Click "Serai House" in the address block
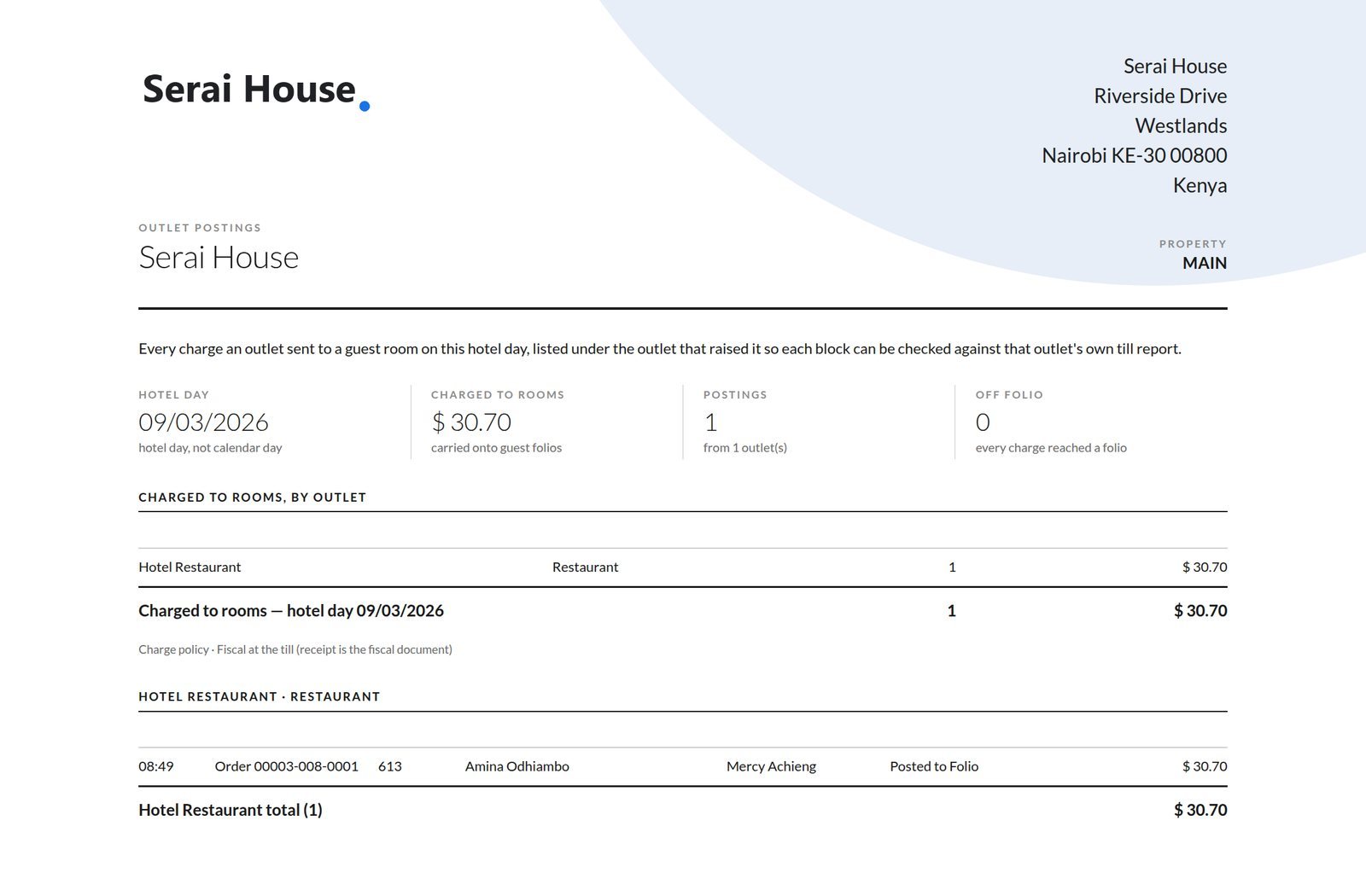This screenshot has height=896, width=1366. click(x=1175, y=67)
